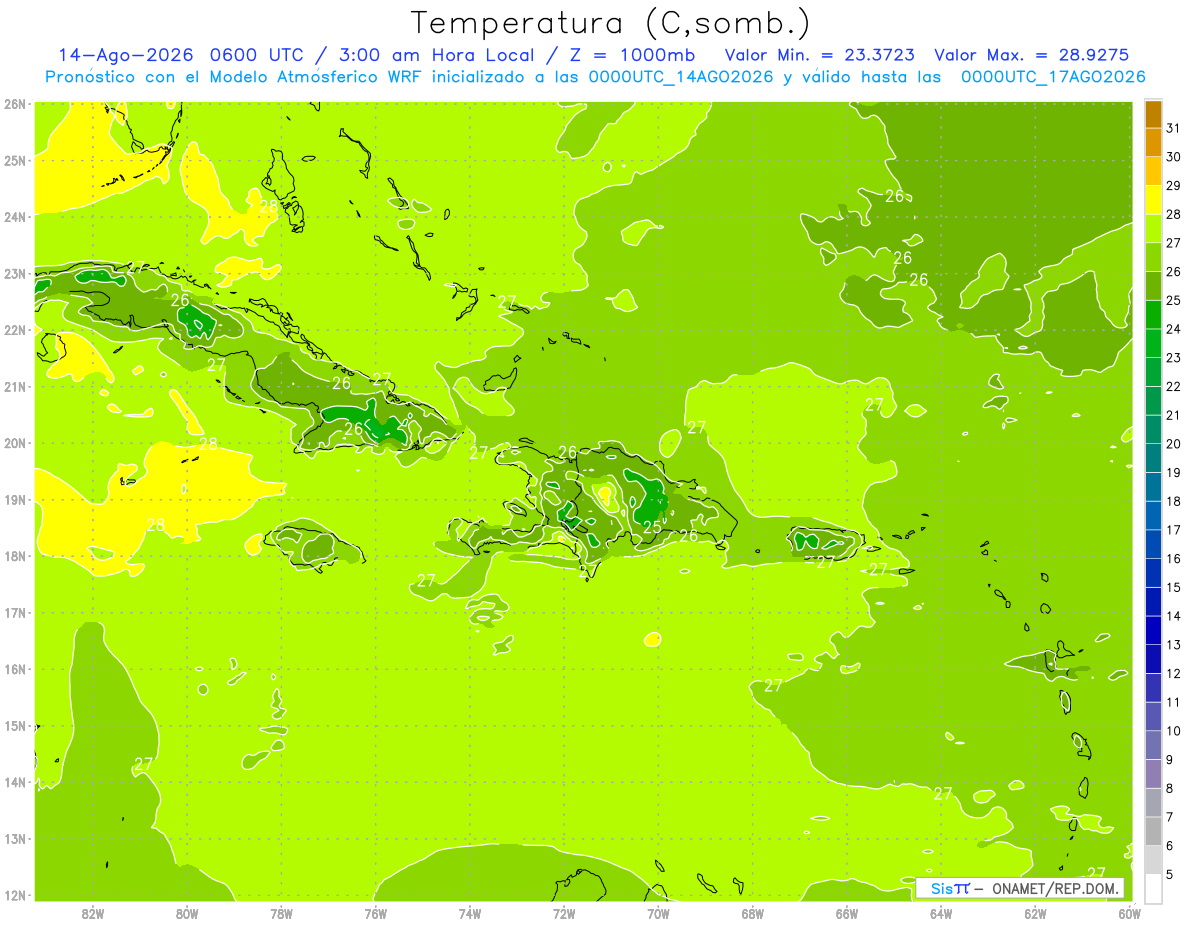Click the colorbar label '5'
Screen dimensions: 1200x927
click(x=1170, y=874)
